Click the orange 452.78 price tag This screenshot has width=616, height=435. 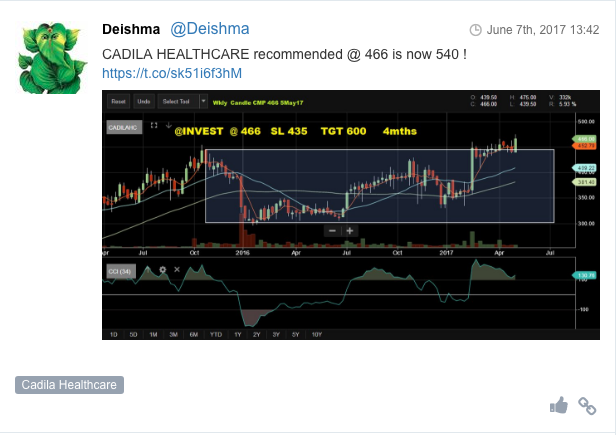click(x=585, y=146)
